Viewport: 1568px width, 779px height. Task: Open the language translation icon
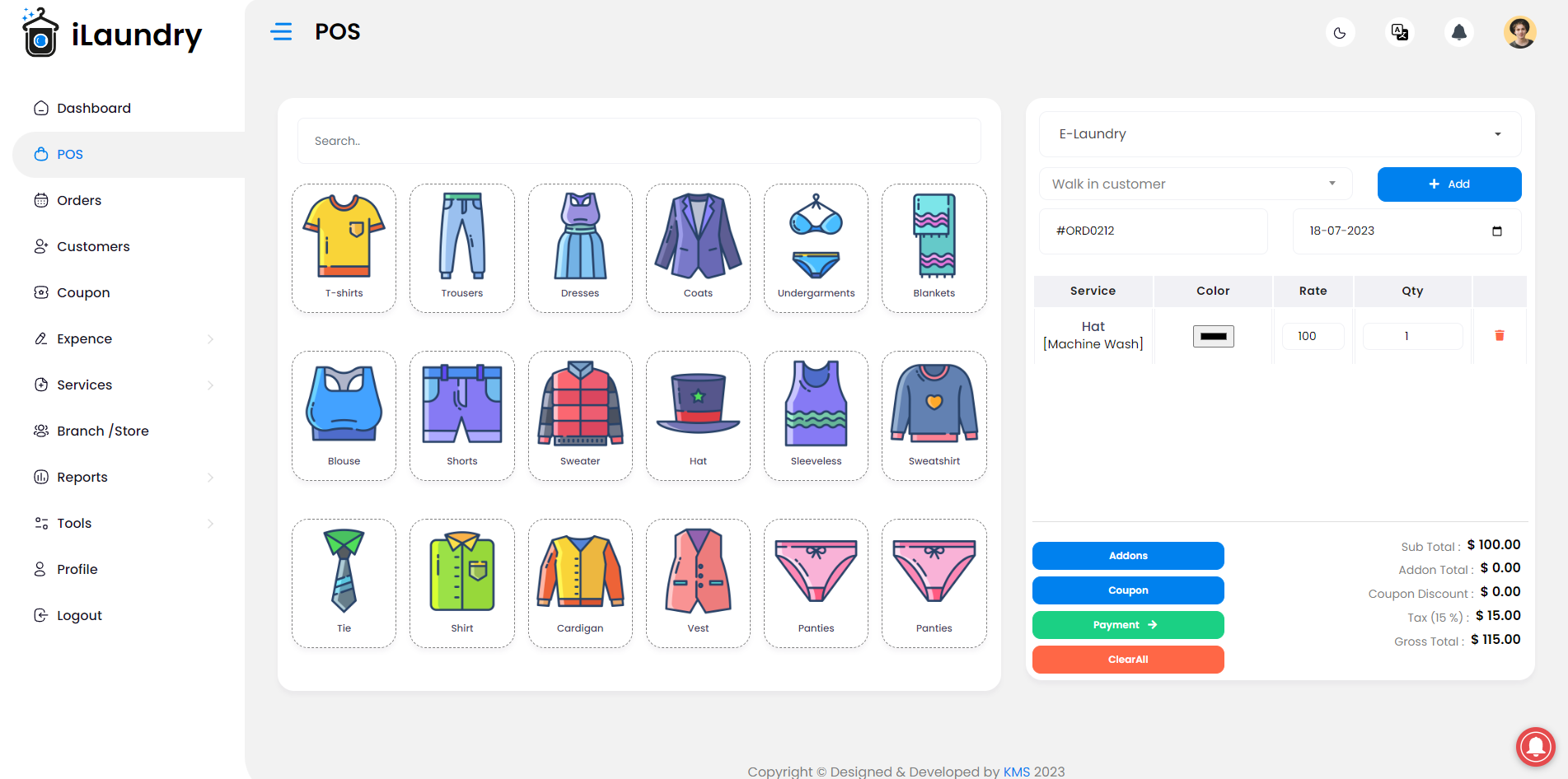[1399, 33]
